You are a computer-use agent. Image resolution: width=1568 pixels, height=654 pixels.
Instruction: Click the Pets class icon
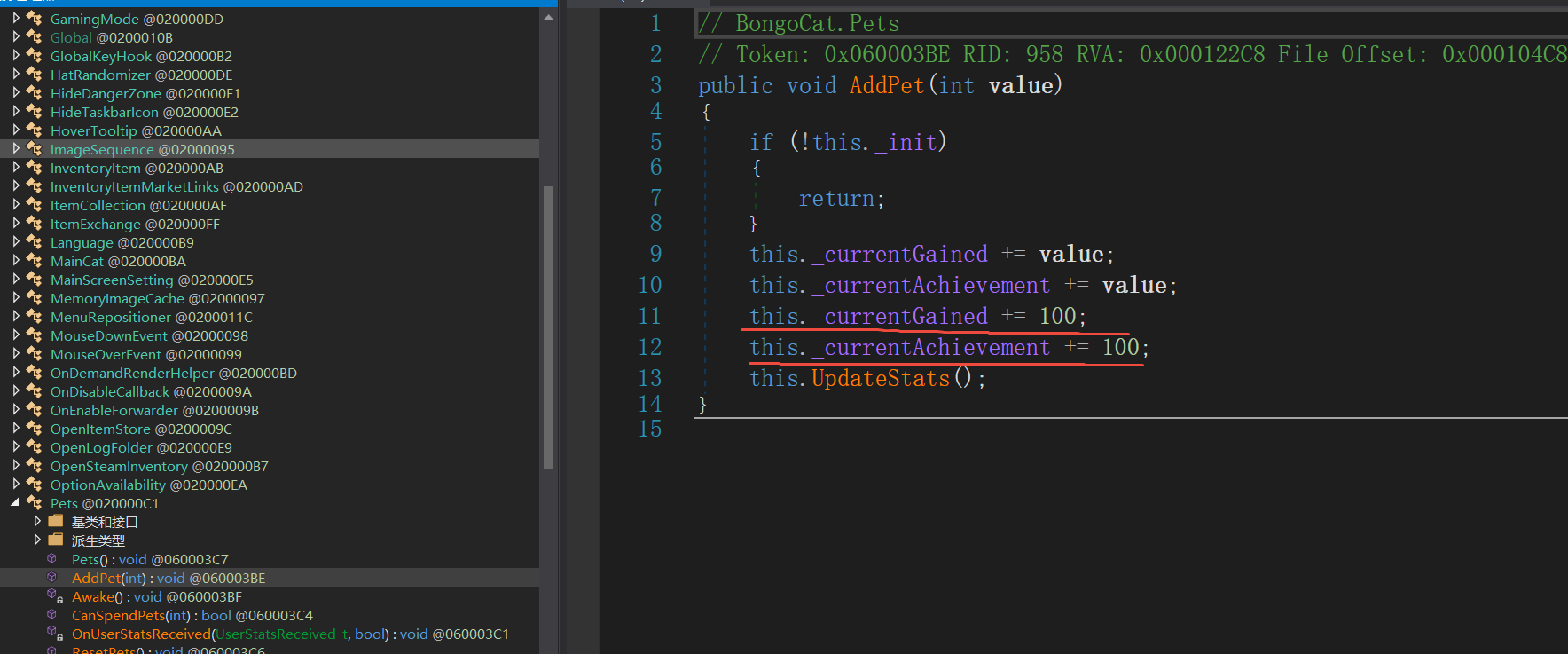[35, 503]
